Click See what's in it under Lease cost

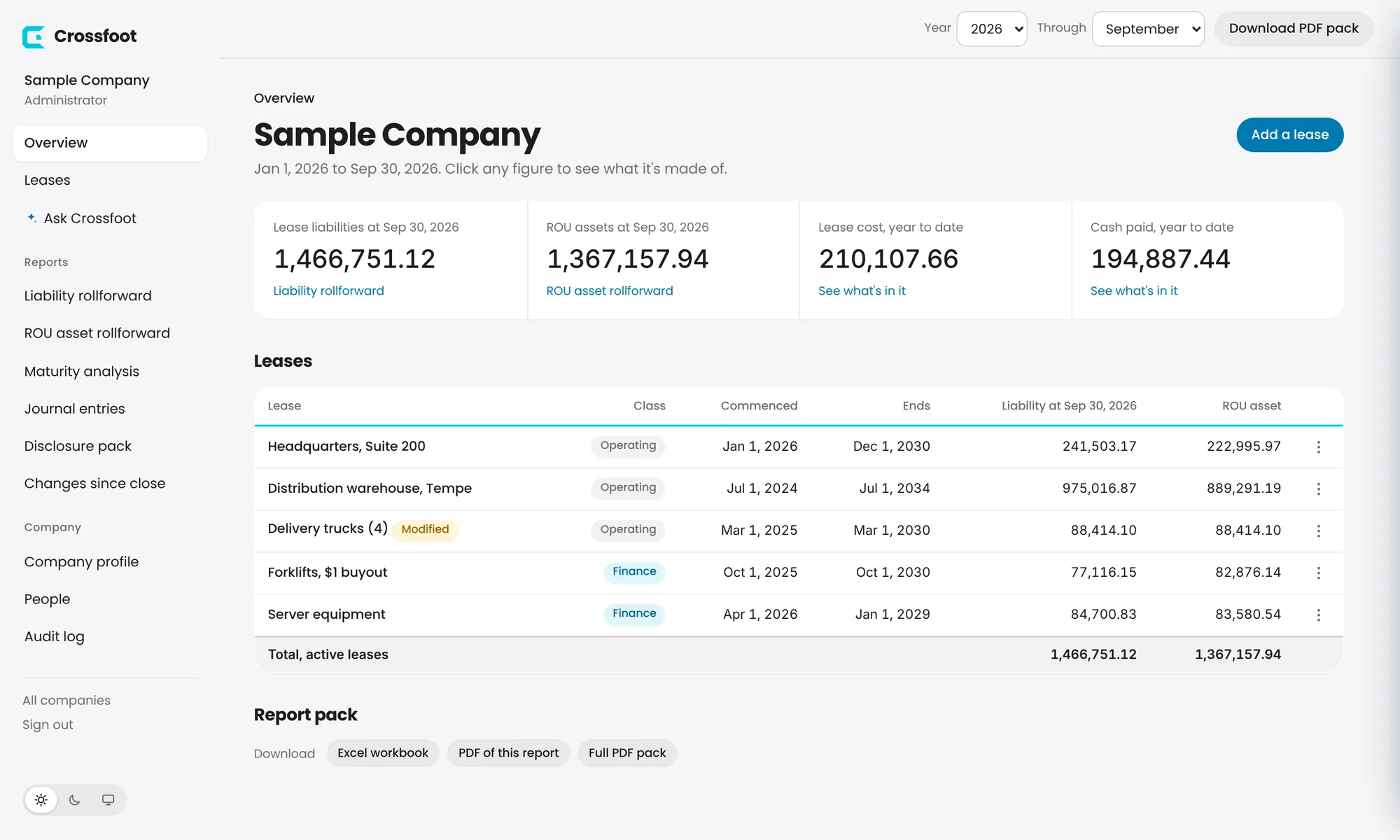tap(862, 290)
